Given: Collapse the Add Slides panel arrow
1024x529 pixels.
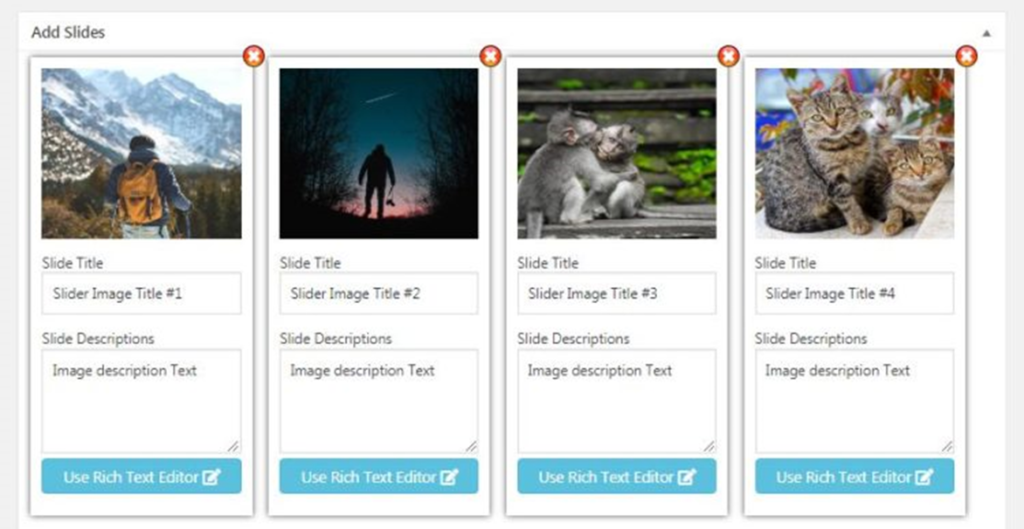Looking at the screenshot, I should pyautogui.click(x=986, y=33).
